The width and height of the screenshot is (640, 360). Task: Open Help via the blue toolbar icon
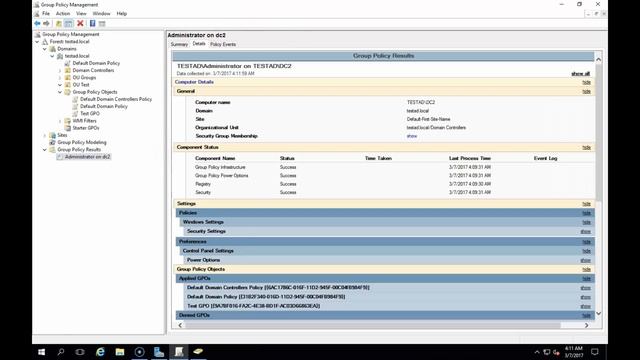93,23
